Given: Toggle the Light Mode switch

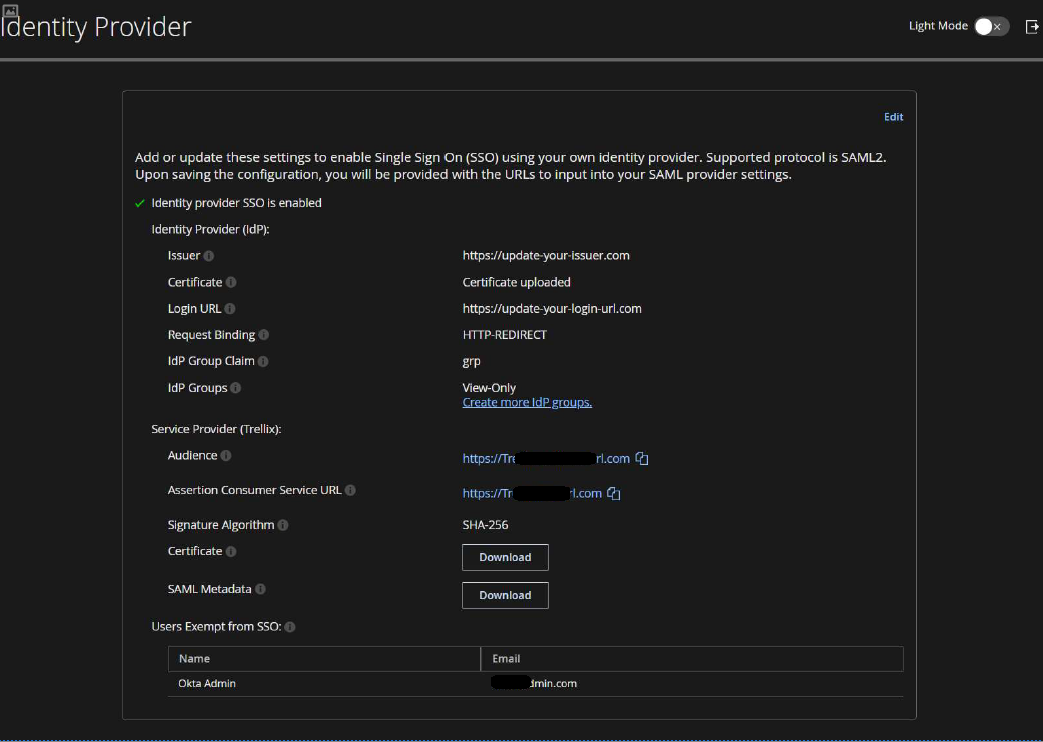Looking at the screenshot, I should click(x=991, y=27).
